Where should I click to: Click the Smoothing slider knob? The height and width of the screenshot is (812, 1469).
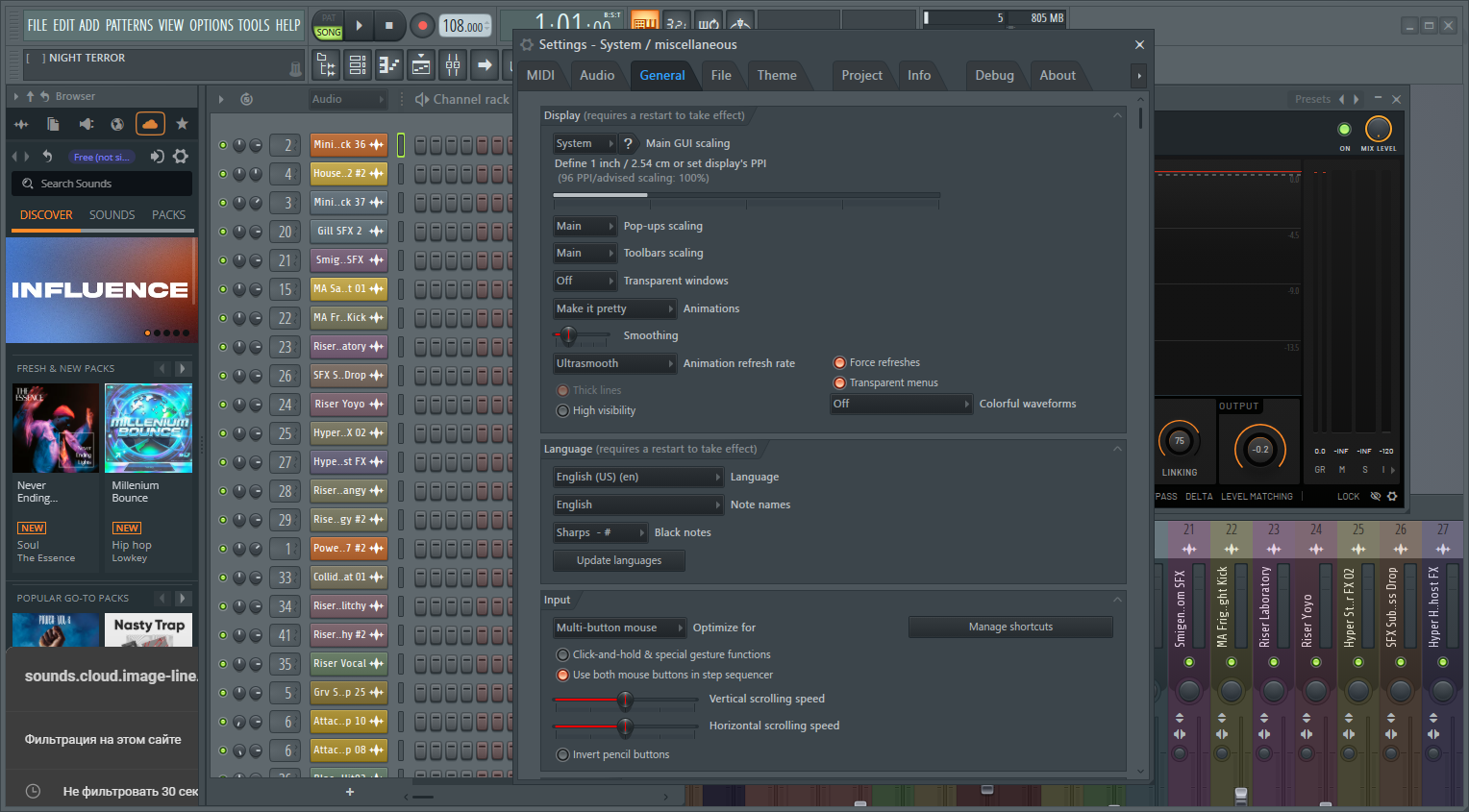click(568, 335)
